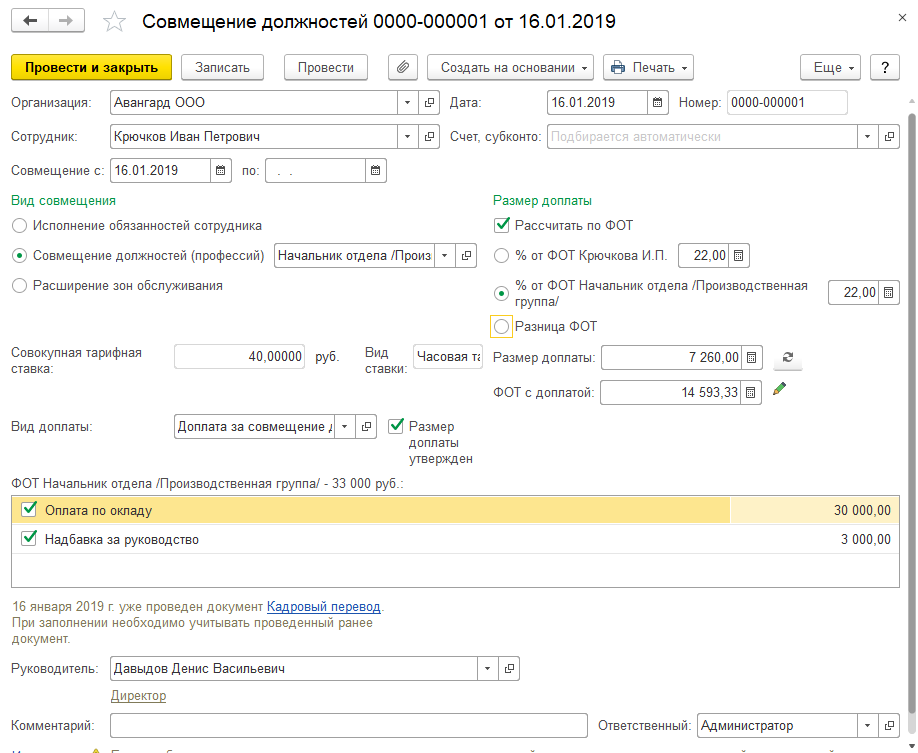Click the paperclip attachments icon

pyautogui.click(x=402, y=67)
